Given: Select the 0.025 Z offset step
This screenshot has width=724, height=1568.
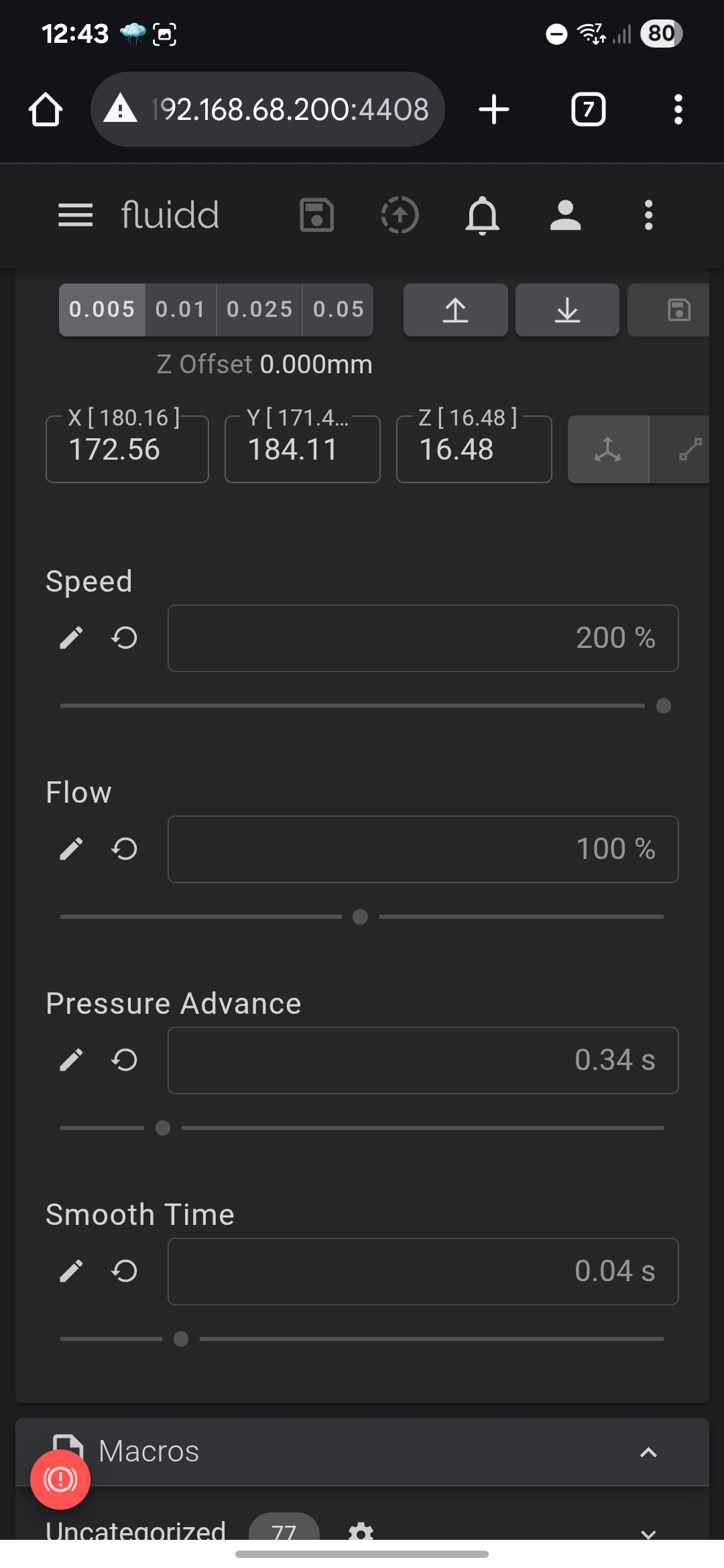Looking at the screenshot, I should pyautogui.click(x=259, y=310).
